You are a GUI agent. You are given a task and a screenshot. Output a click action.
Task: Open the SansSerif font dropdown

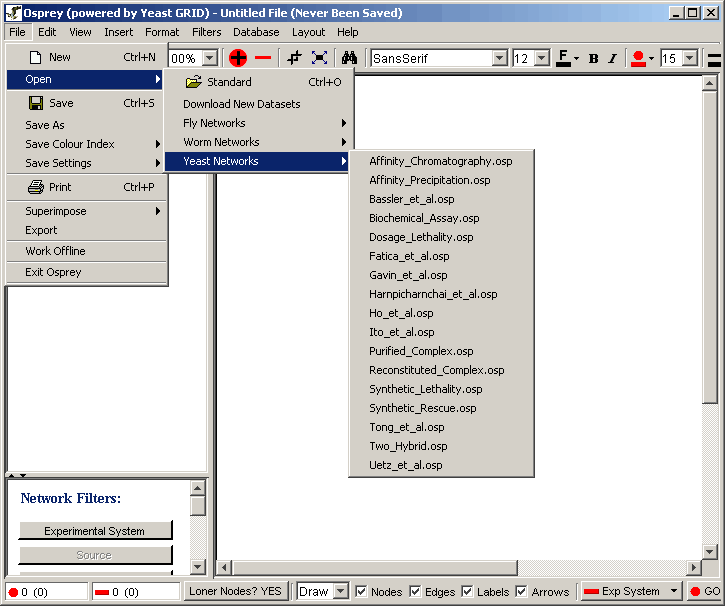pos(499,58)
